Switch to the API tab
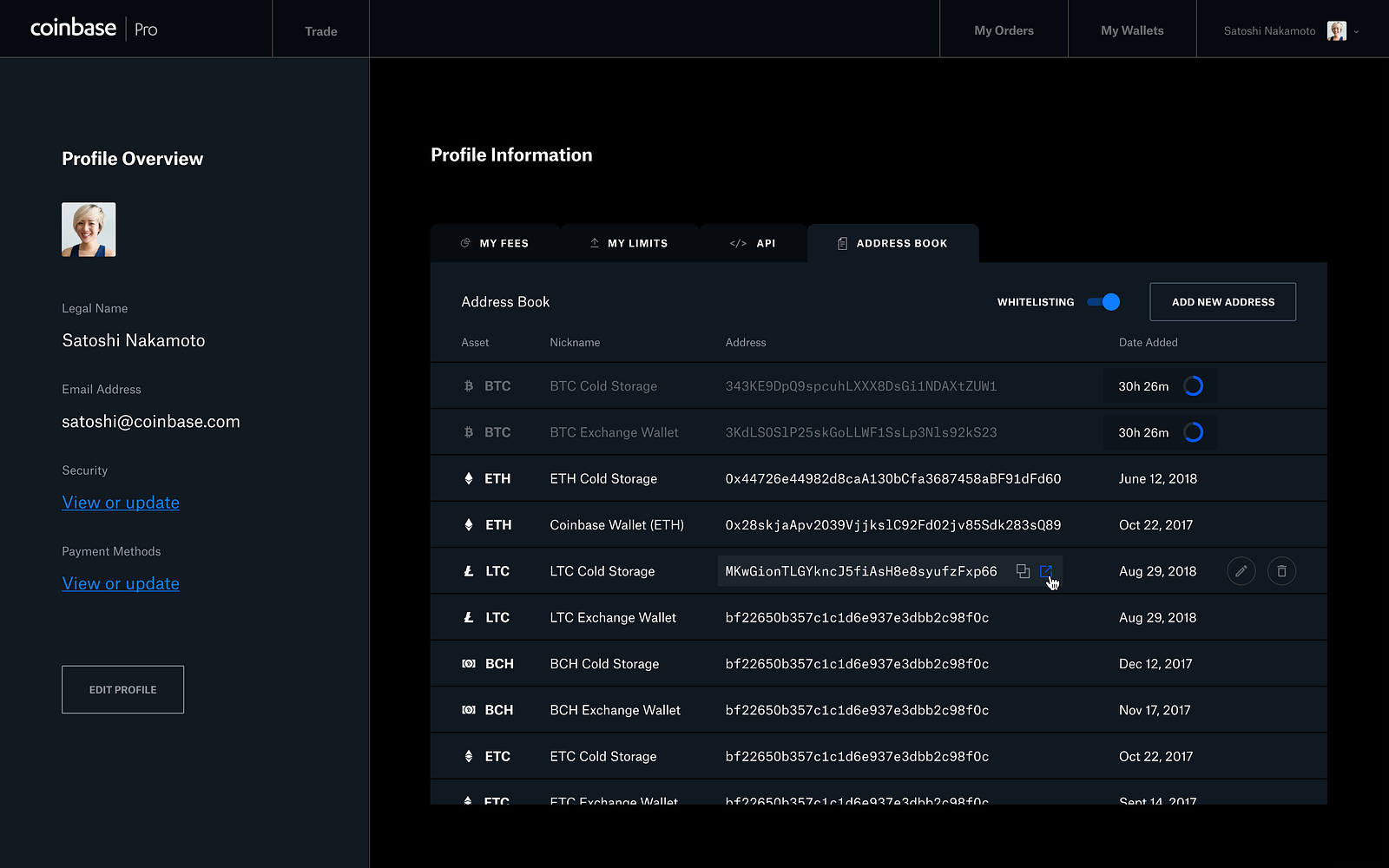Viewport: 1389px width, 868px height. tap(753, 243)
